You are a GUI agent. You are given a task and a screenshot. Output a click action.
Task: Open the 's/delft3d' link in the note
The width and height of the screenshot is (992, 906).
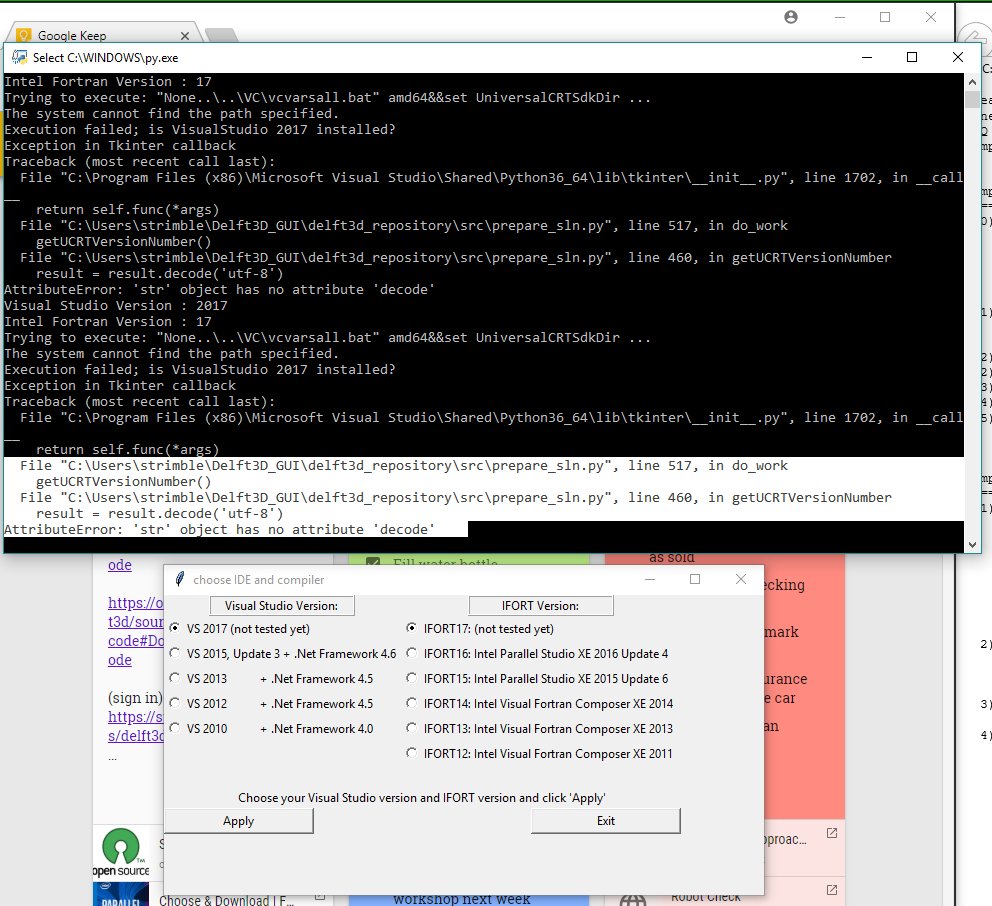[135, 736]
